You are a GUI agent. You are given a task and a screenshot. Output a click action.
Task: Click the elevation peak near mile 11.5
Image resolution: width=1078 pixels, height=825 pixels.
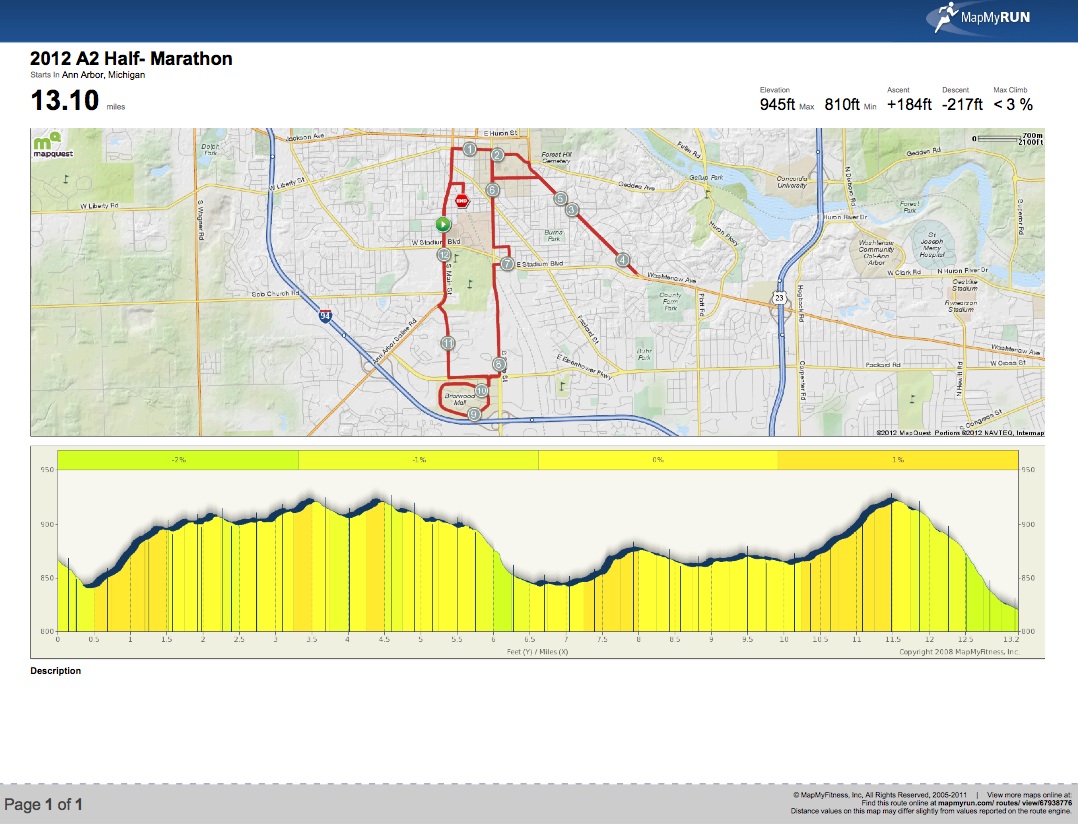click(x=893, y=498)
